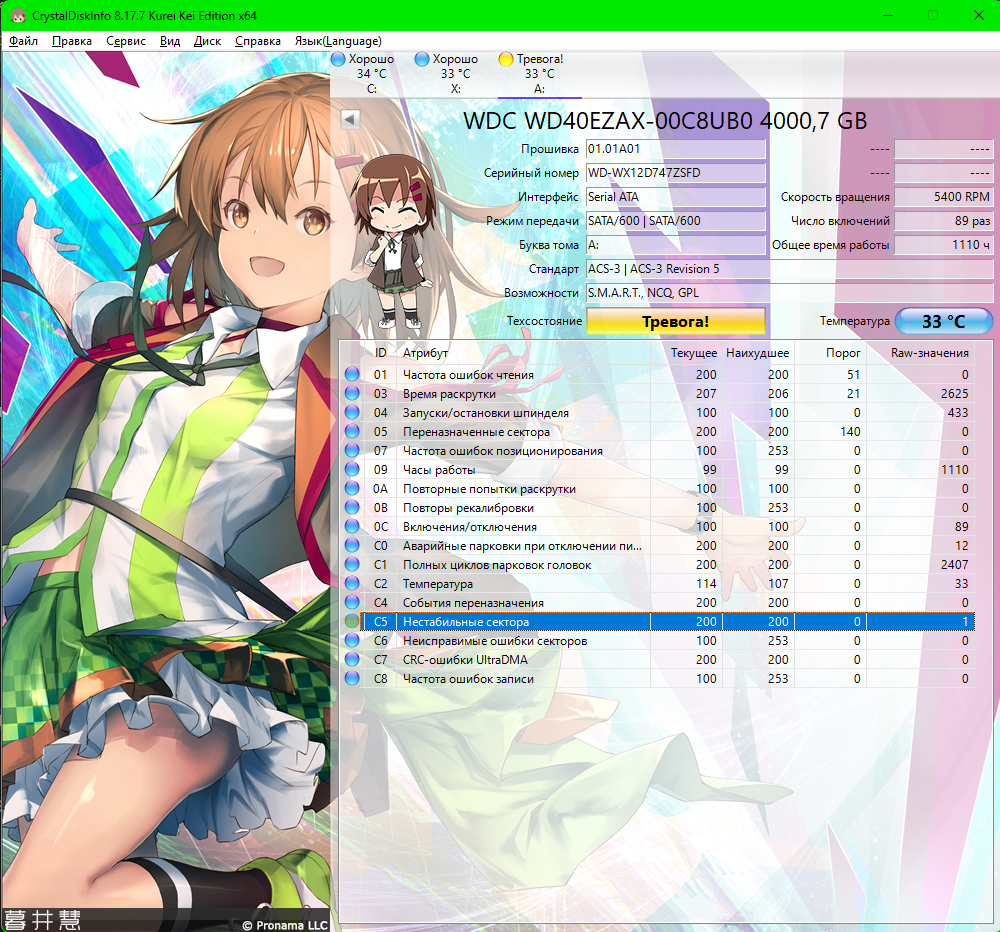
Task: Click status icon for События переназначения
Action: (x=352, y=602)
